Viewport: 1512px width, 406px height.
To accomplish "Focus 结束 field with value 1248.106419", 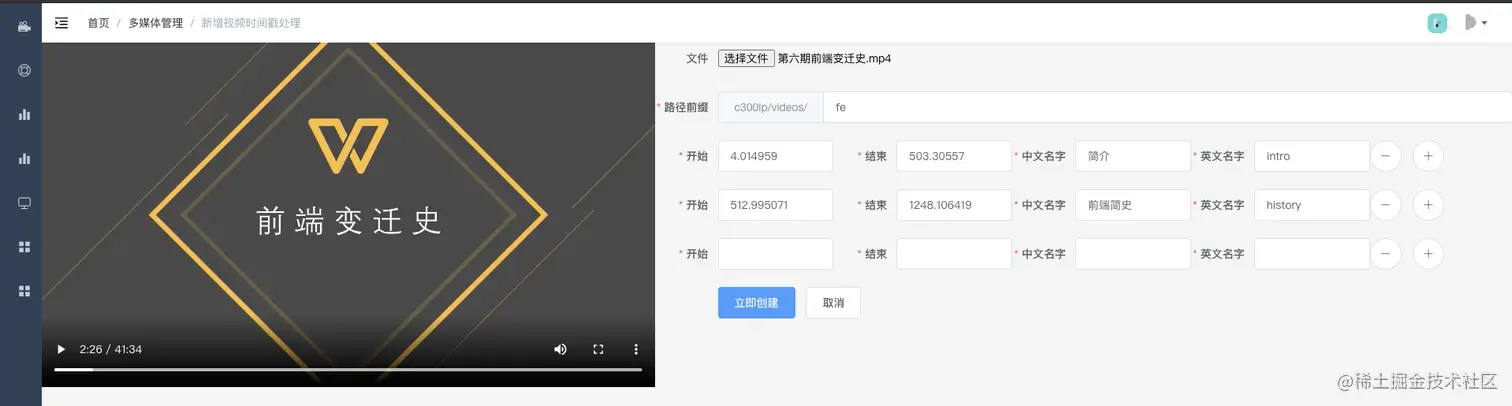I will 954,205.
